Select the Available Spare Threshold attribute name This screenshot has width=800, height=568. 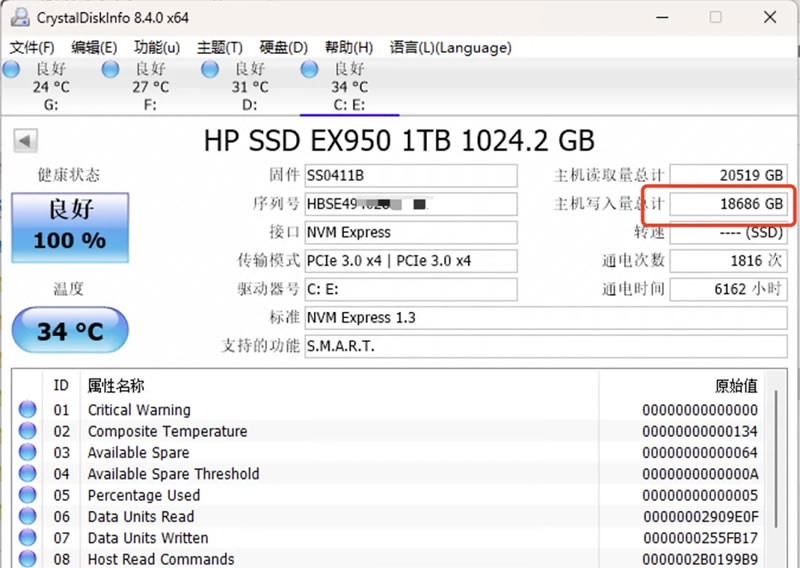pyautogui.click(x=173, y=474)
